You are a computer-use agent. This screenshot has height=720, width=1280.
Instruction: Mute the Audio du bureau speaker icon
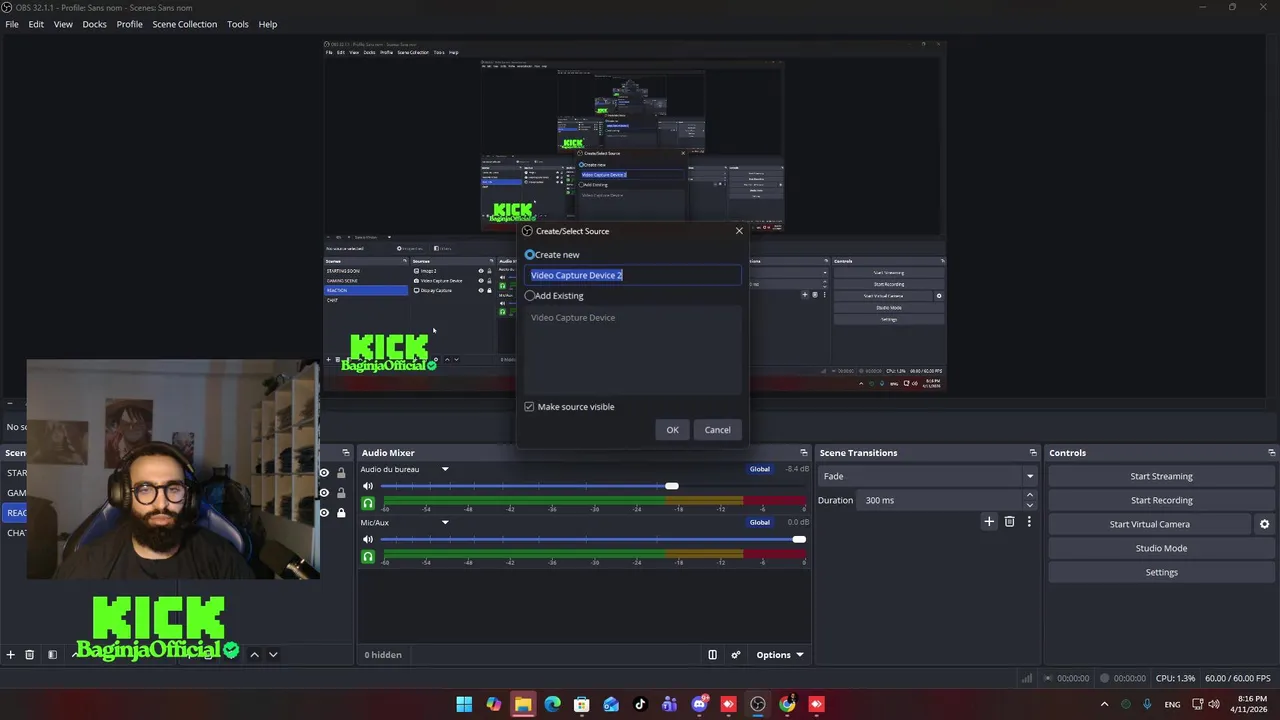coord(368,486)
